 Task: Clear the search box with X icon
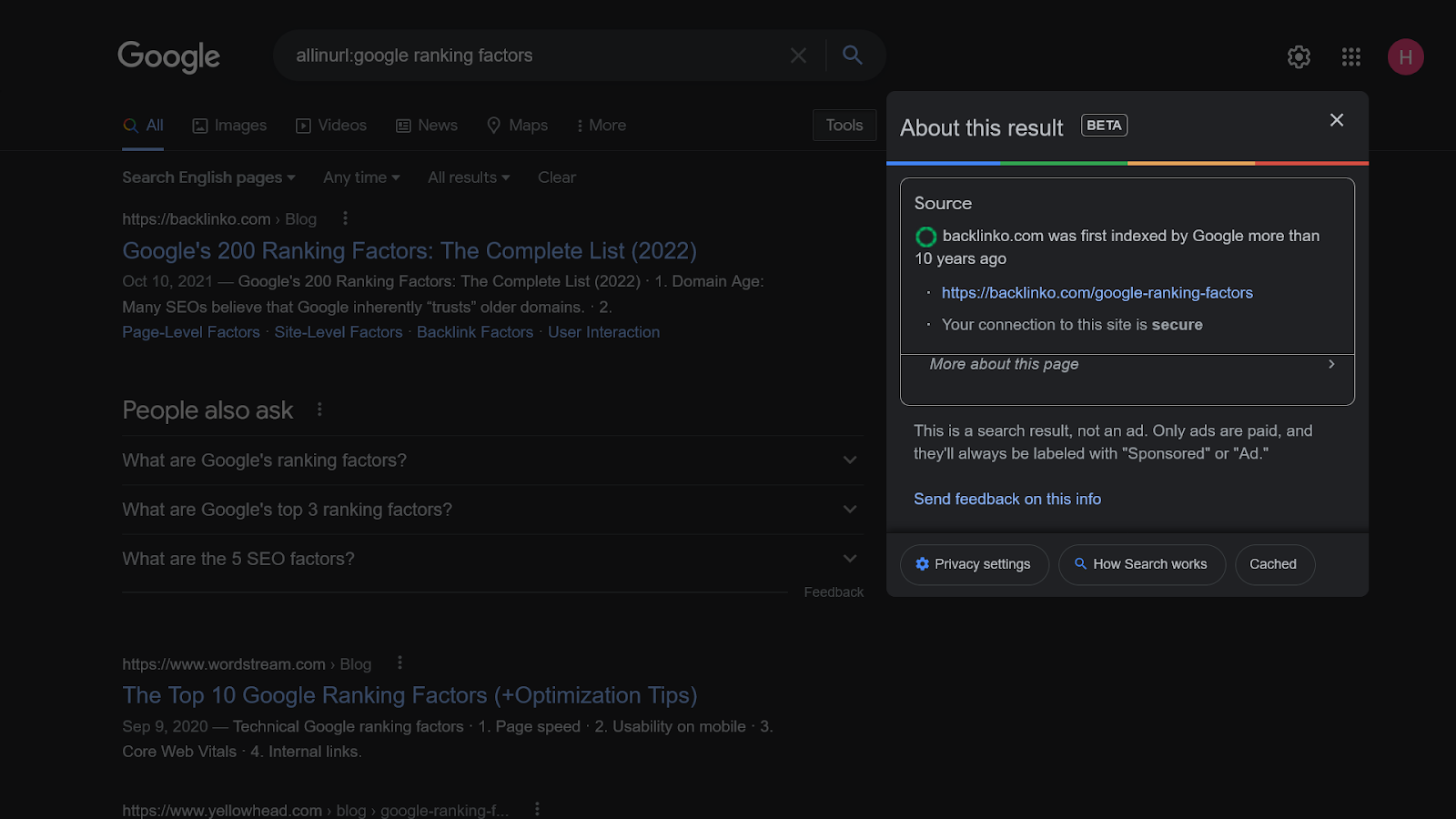pos(798,56)
